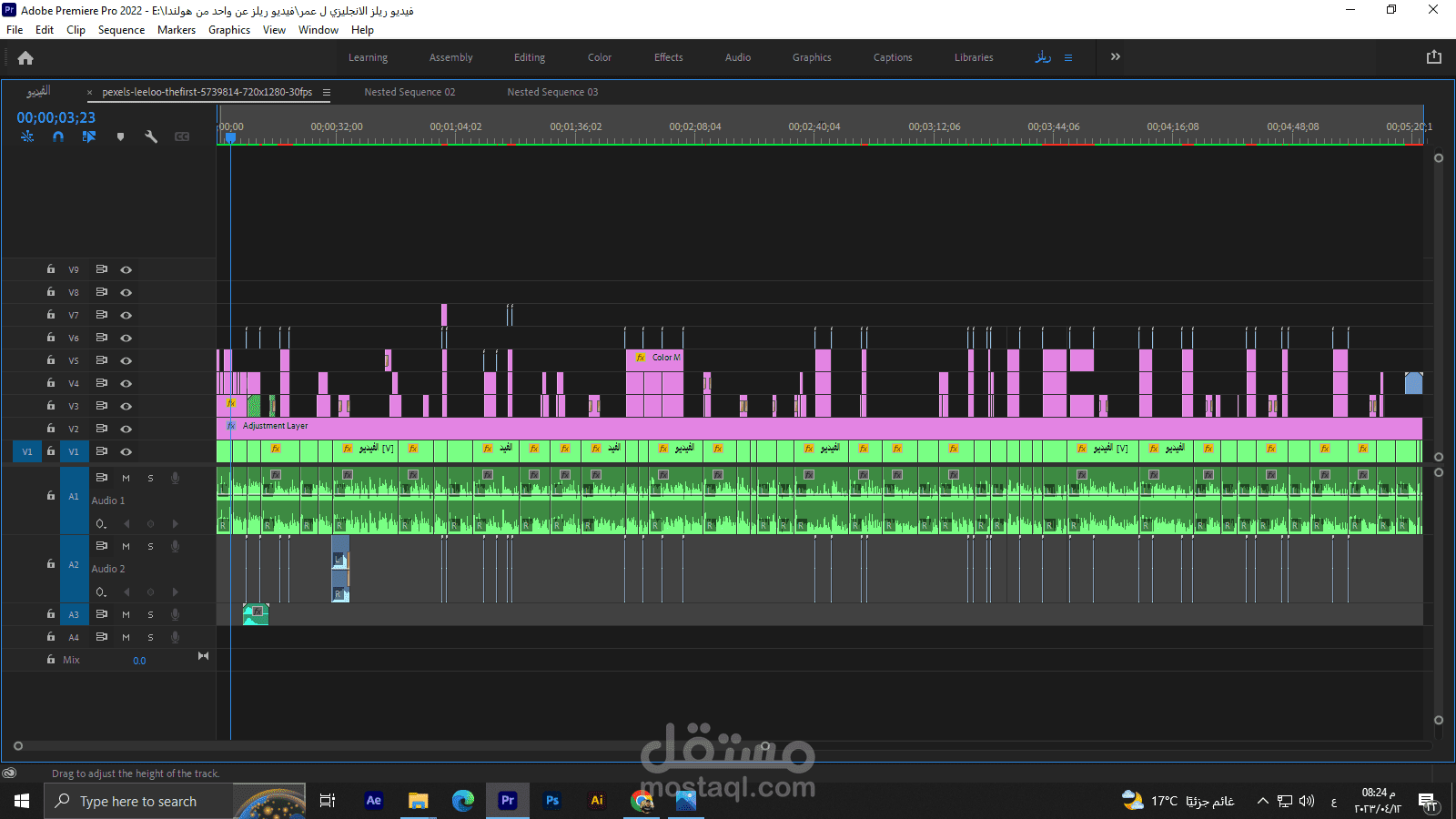Open After Effects from the taskbar
The width and height of the screenshot is (1456, 819).
[373, 801]
